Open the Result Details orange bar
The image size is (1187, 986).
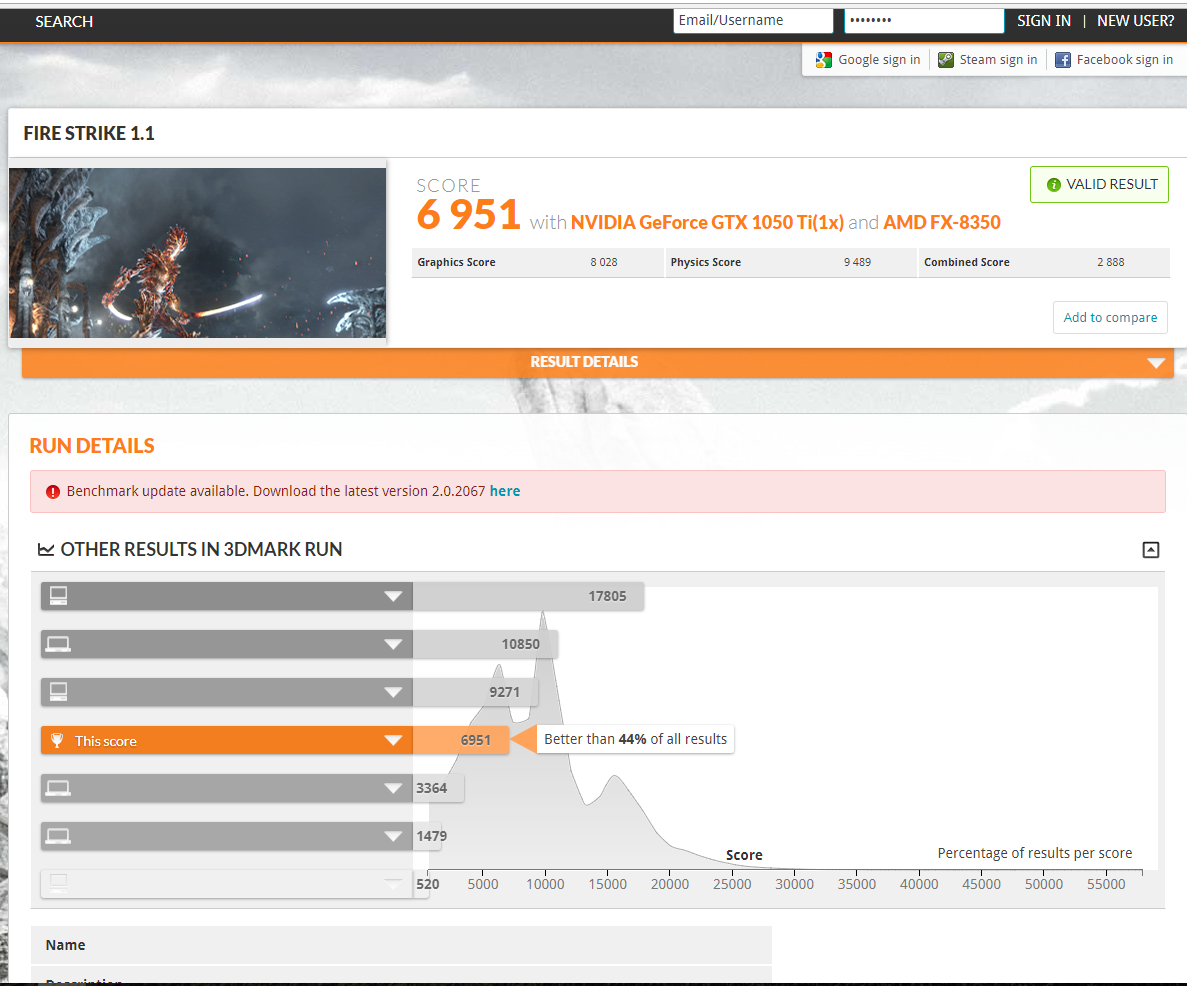597,363
